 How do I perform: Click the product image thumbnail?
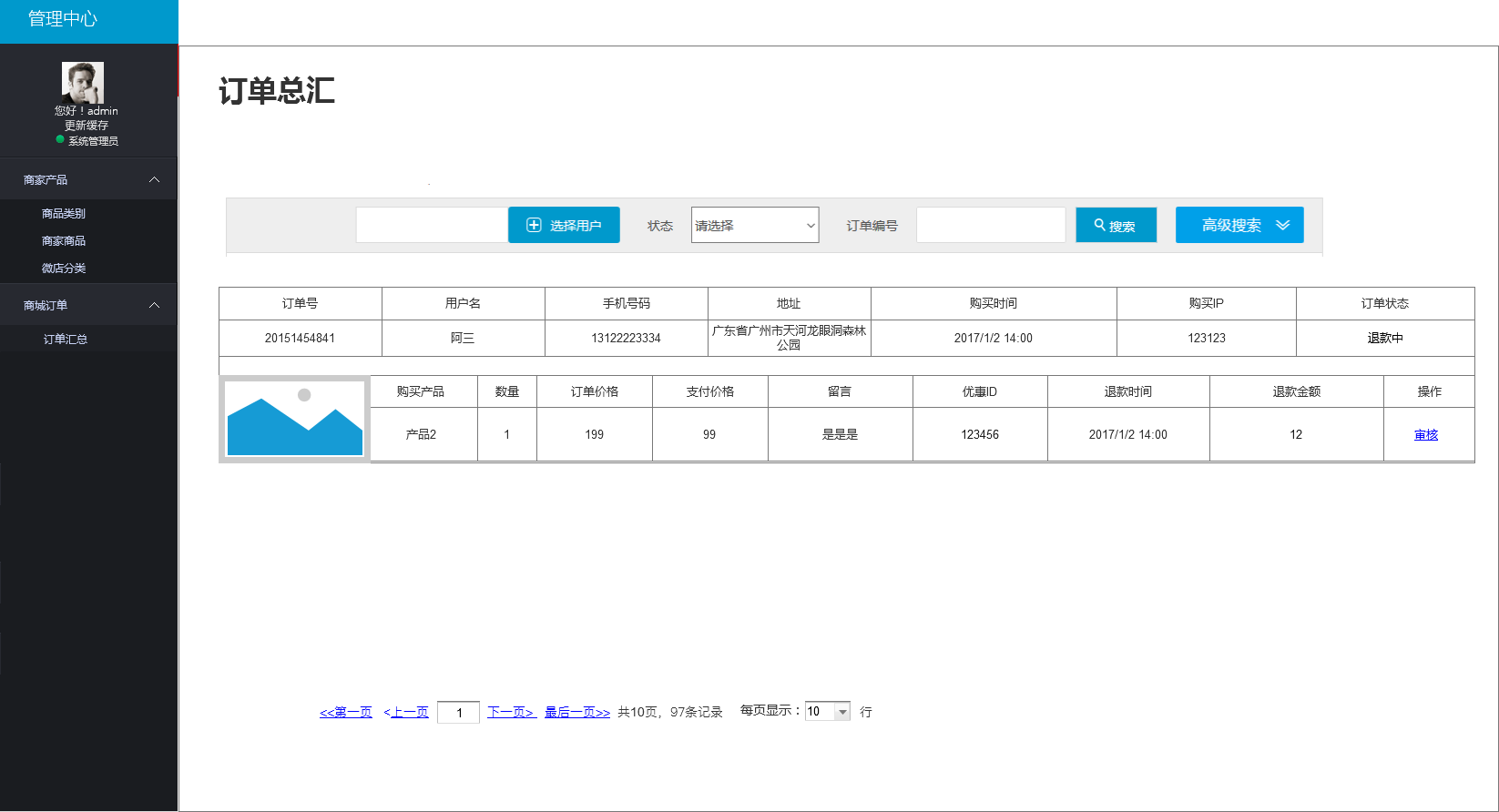[295, 420]
